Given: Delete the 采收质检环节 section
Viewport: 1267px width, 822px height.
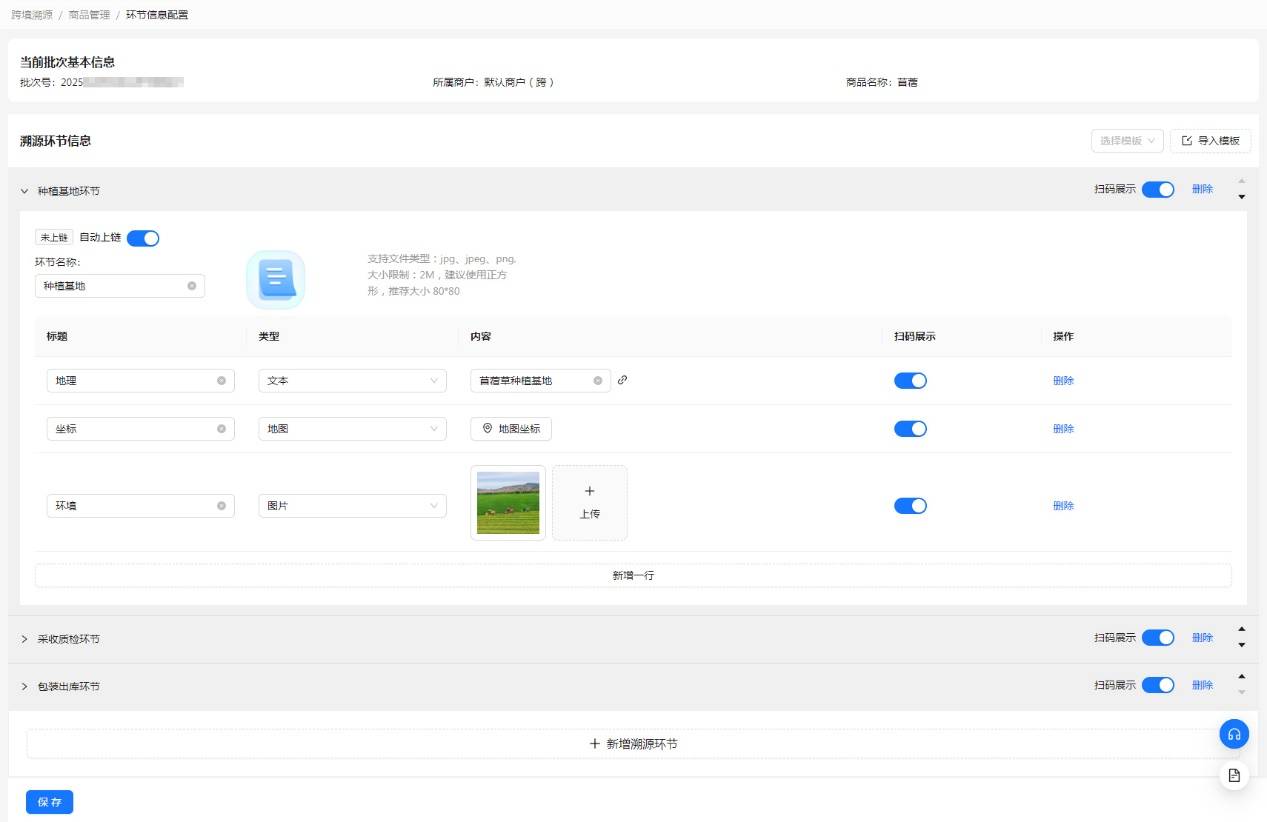Looking at the screenshot, I should pyautogui.click(x=1202, y=638).
